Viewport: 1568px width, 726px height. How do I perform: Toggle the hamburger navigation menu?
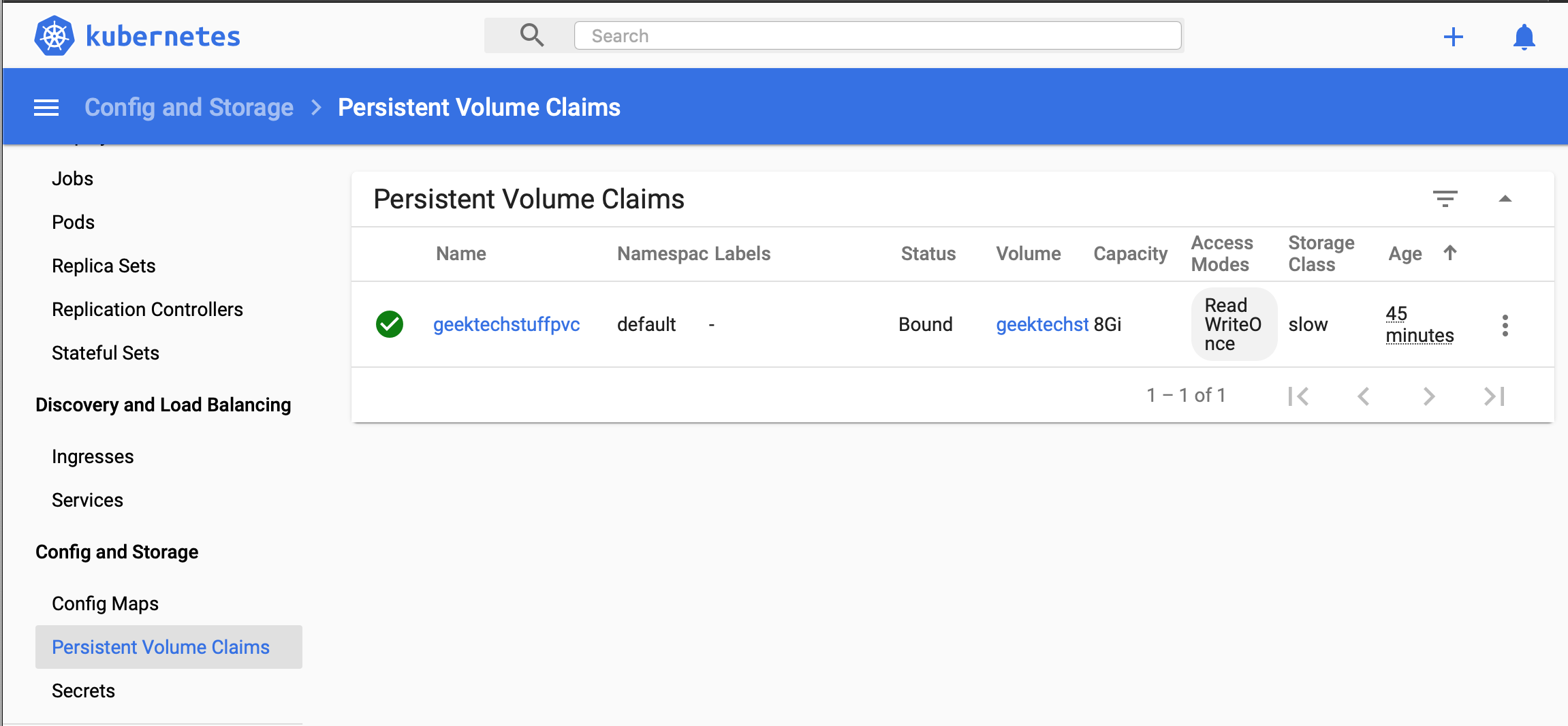(46, 108)
